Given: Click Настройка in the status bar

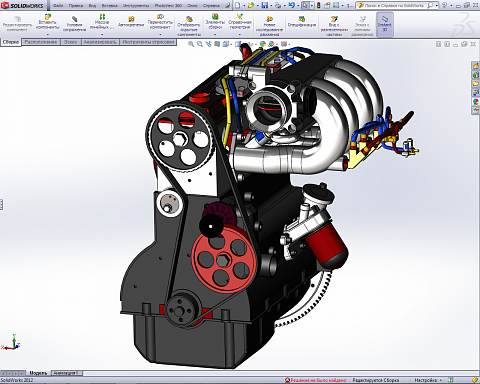Looking at the screenshot, I should point(426,380).
